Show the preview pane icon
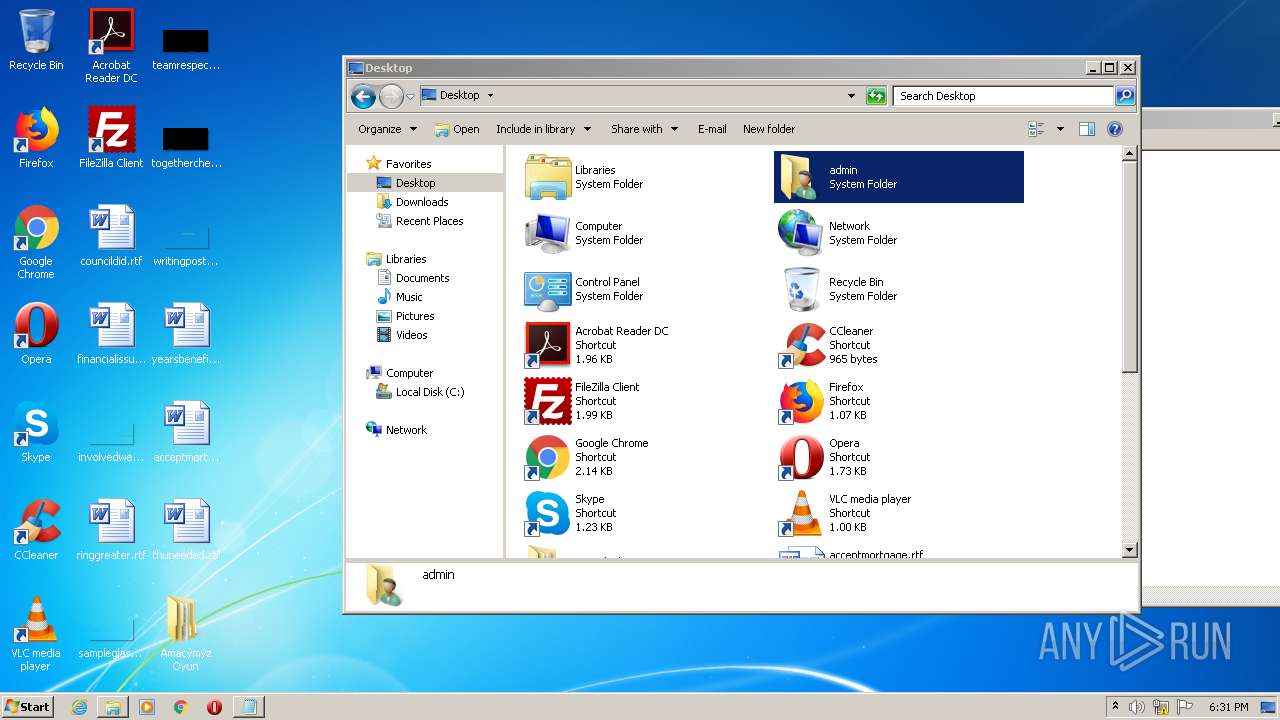 1087,129
